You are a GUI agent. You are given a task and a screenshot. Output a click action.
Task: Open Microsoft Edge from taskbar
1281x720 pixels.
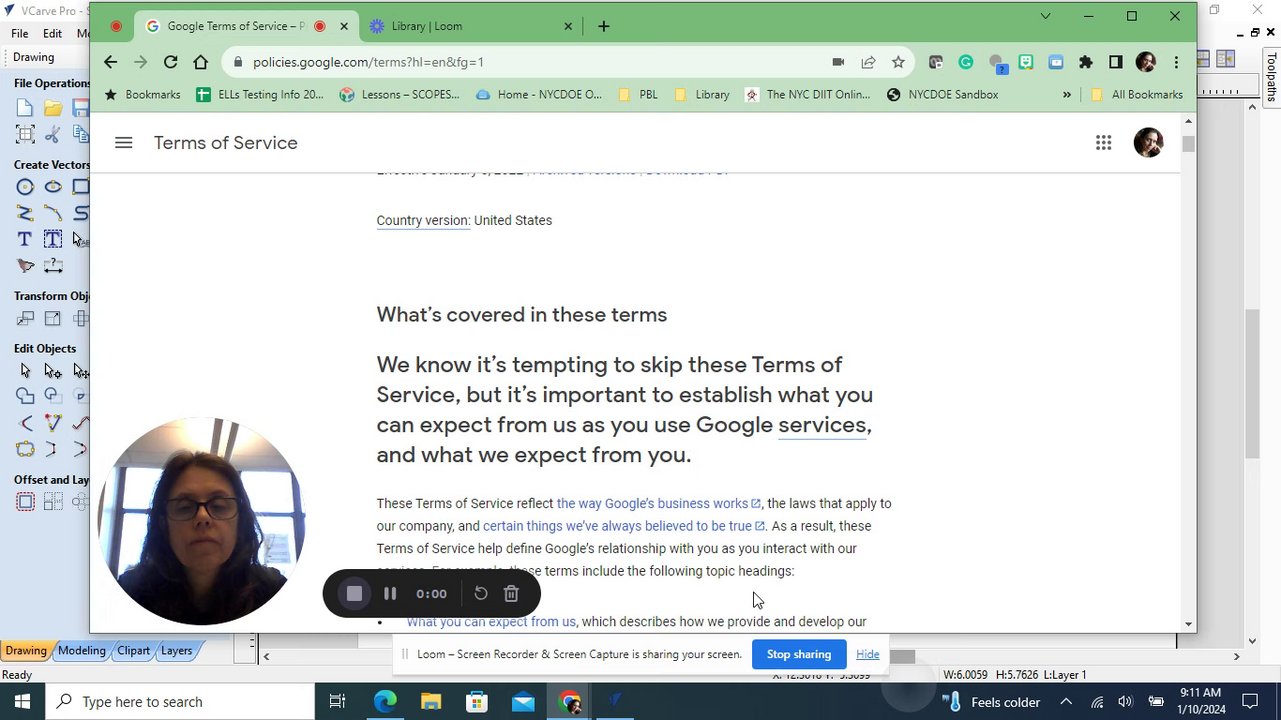coord(385,702)
